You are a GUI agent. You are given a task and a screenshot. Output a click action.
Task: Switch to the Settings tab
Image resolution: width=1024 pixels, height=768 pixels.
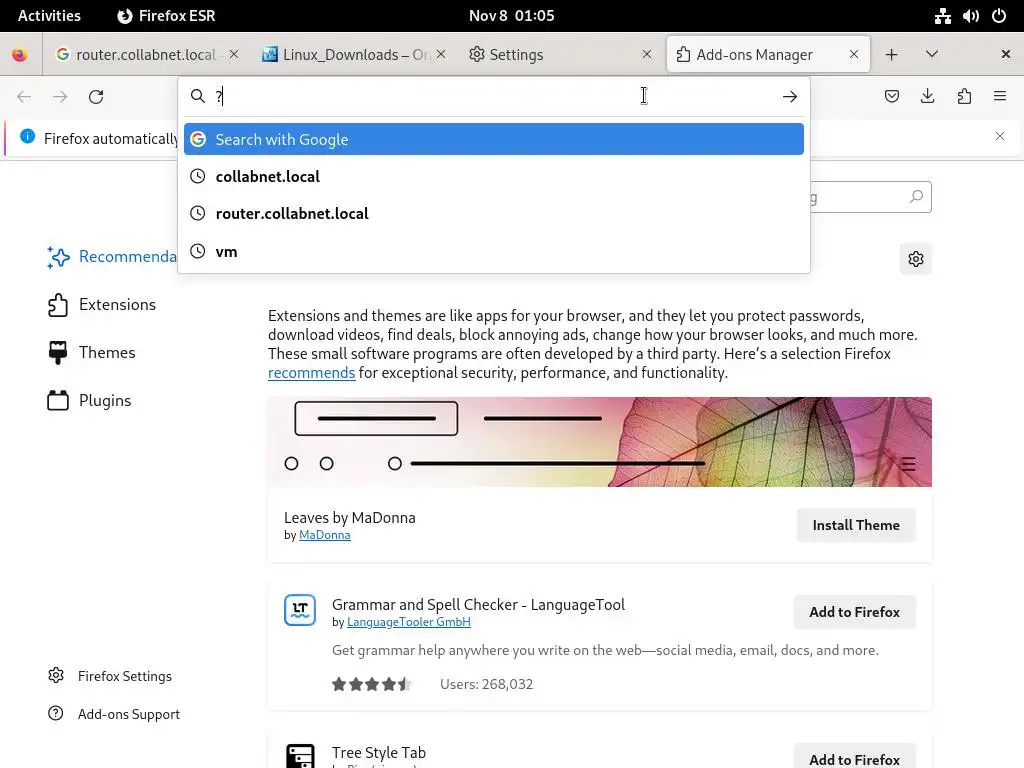[560, 54]
